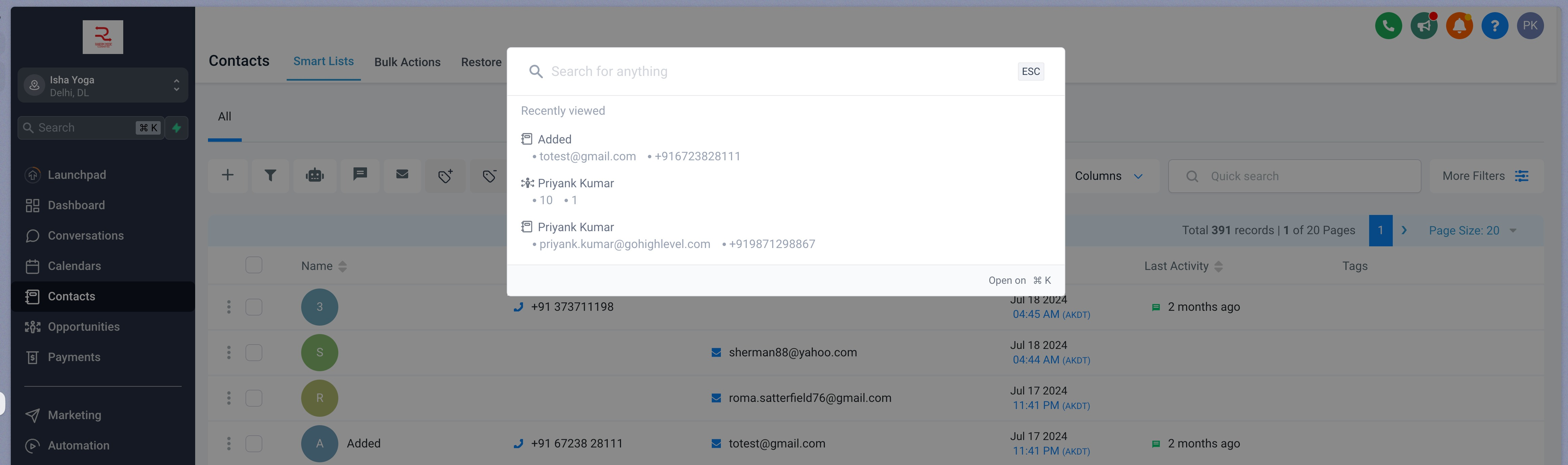The height and width of the screenshot is (465, 1568).
Task: Open the funnel filter icon
Action: click(x=270, y=176)
